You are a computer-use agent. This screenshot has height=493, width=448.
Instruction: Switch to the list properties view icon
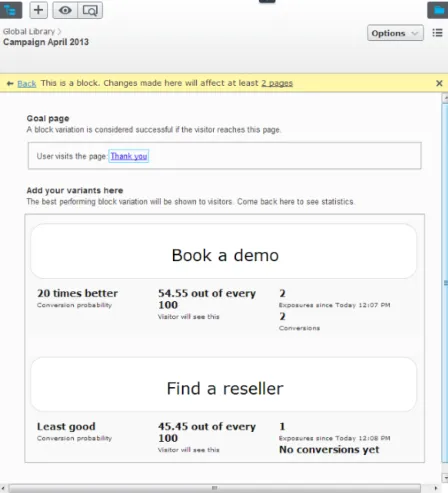pyautogui.click(x=437, y=33)
